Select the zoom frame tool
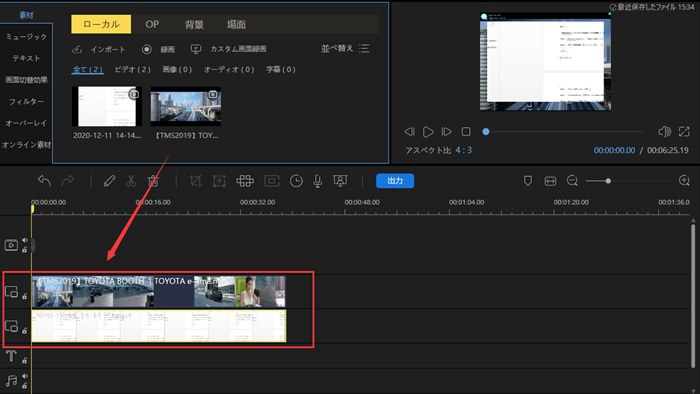Viewport: 700px width, 394px height. tap(219, 181)
